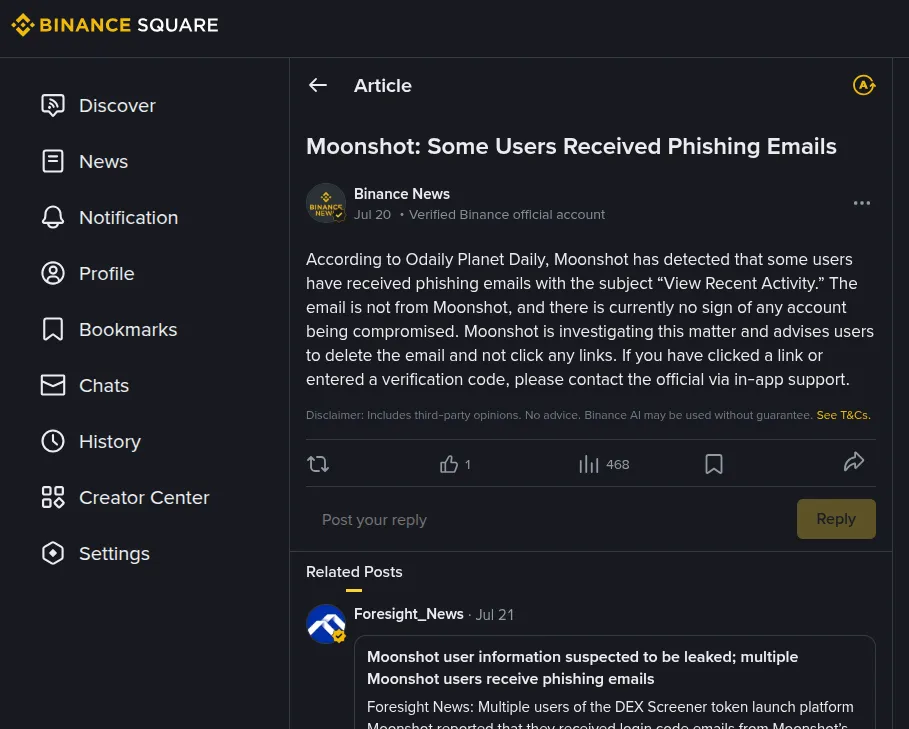Open the three-dot menu beside Binance News
Image resolution: width=909 pixels, height=729 pixels.
pyautogui.click(x=861, y=203)
